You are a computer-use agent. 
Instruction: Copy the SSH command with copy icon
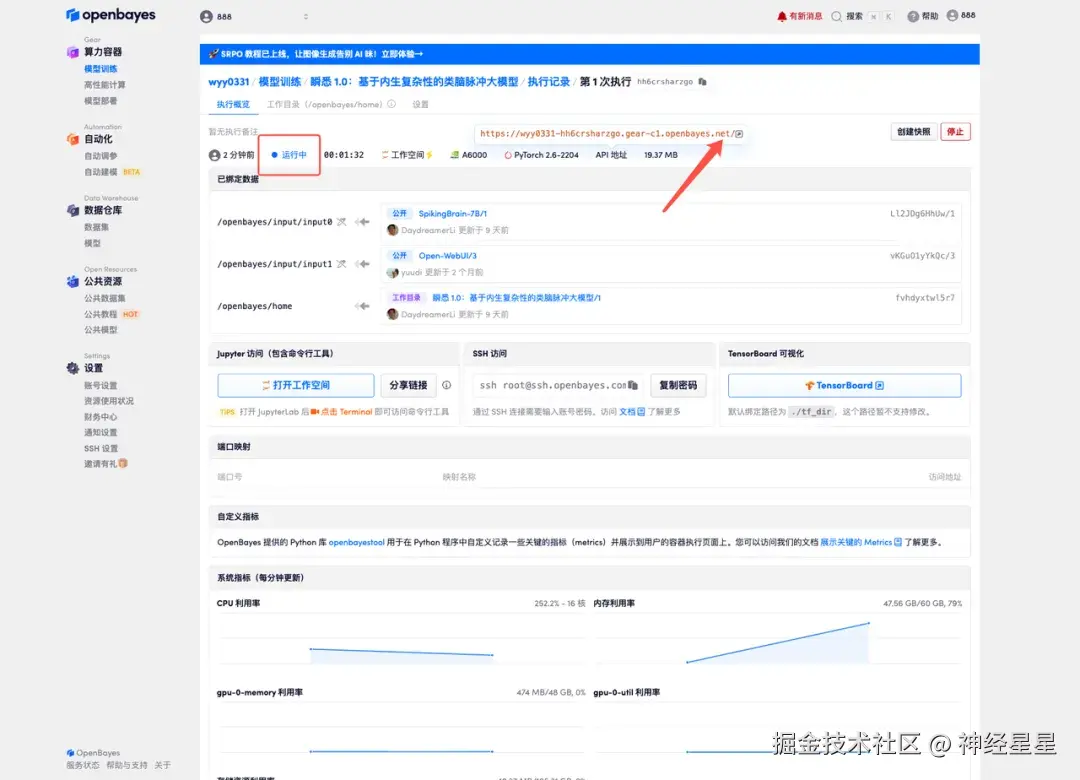(x=633, y=385)
